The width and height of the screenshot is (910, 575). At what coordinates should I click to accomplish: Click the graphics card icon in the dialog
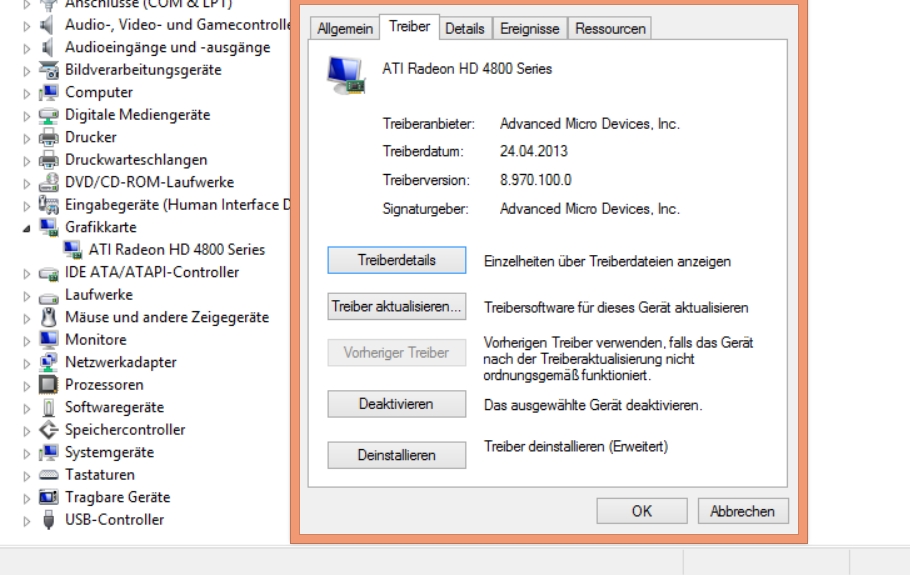(346, 75)
